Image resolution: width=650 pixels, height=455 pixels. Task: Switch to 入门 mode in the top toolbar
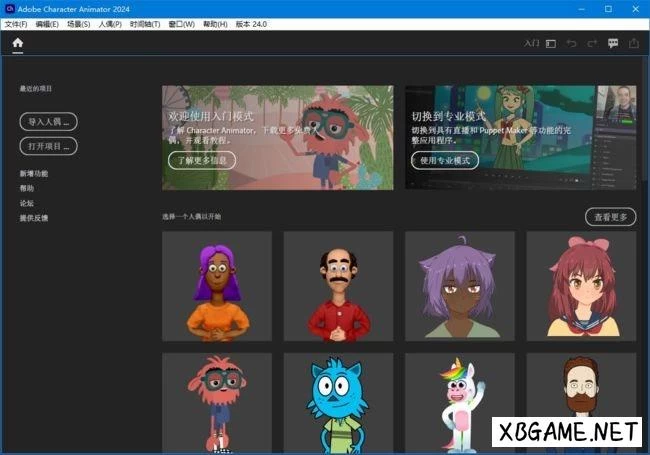tap(531, 44)
